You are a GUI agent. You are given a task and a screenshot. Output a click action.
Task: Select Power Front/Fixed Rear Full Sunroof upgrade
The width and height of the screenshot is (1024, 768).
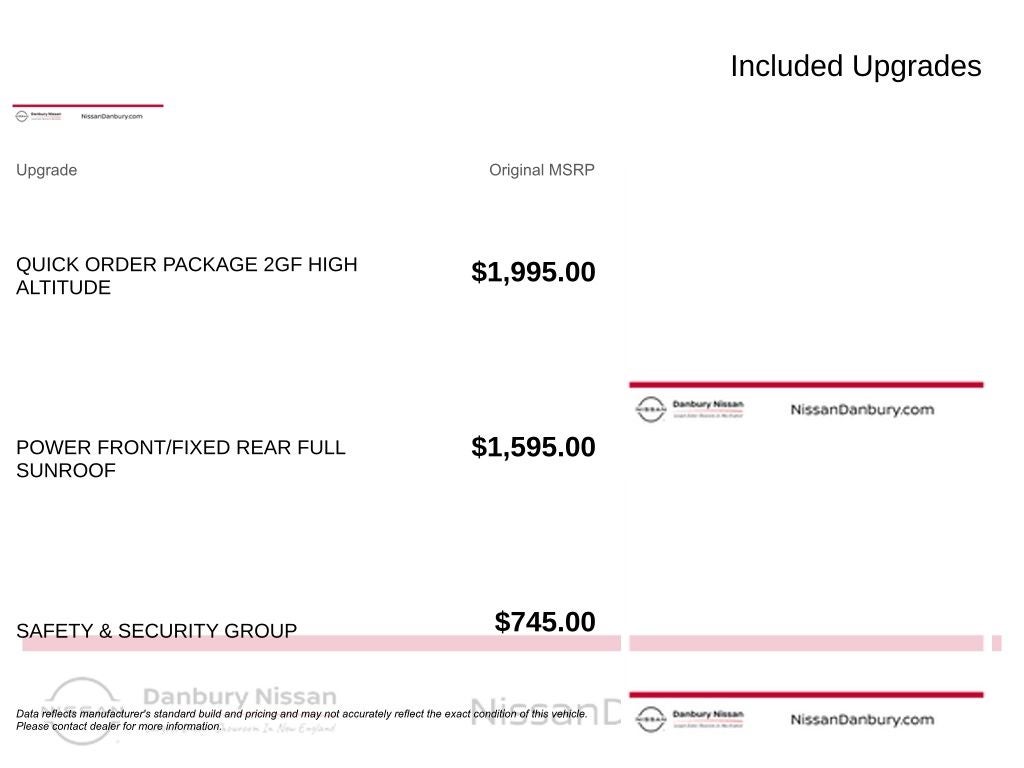click(180, 459)
